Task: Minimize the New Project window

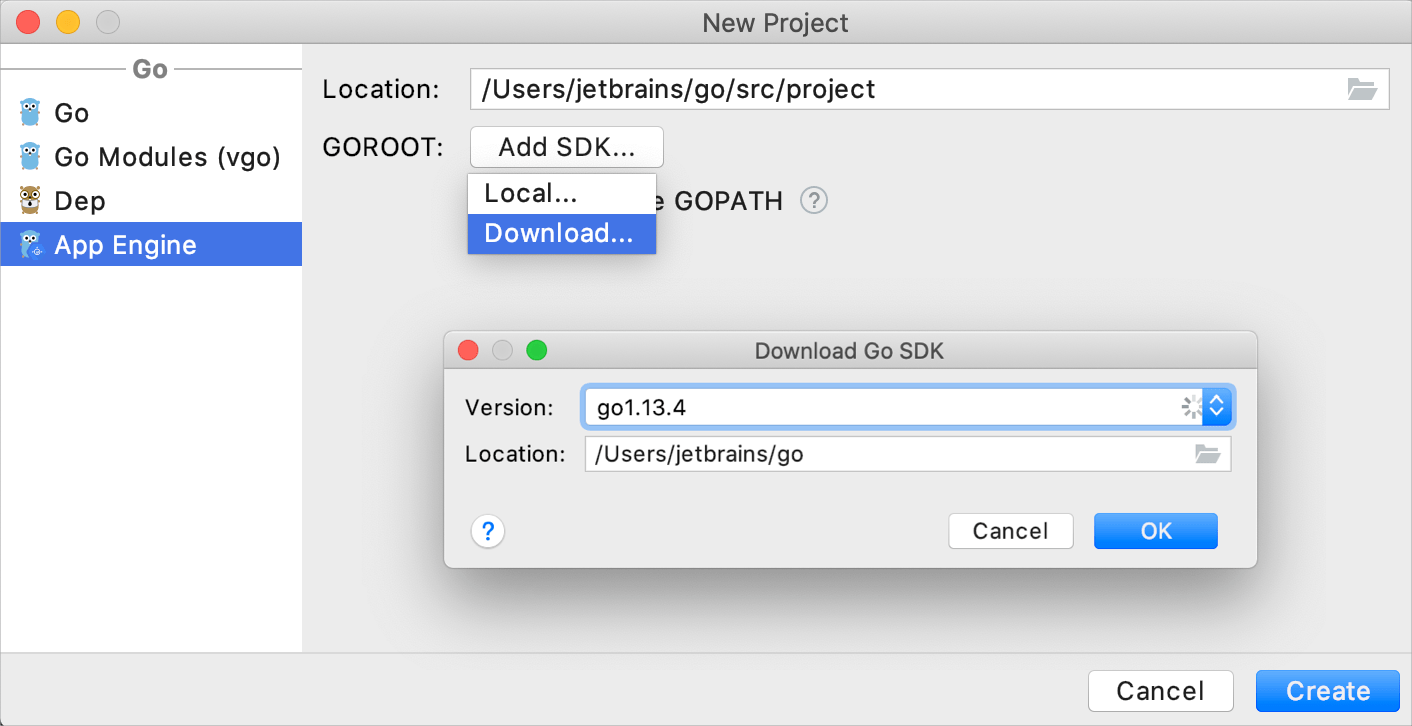Action: 68,21
